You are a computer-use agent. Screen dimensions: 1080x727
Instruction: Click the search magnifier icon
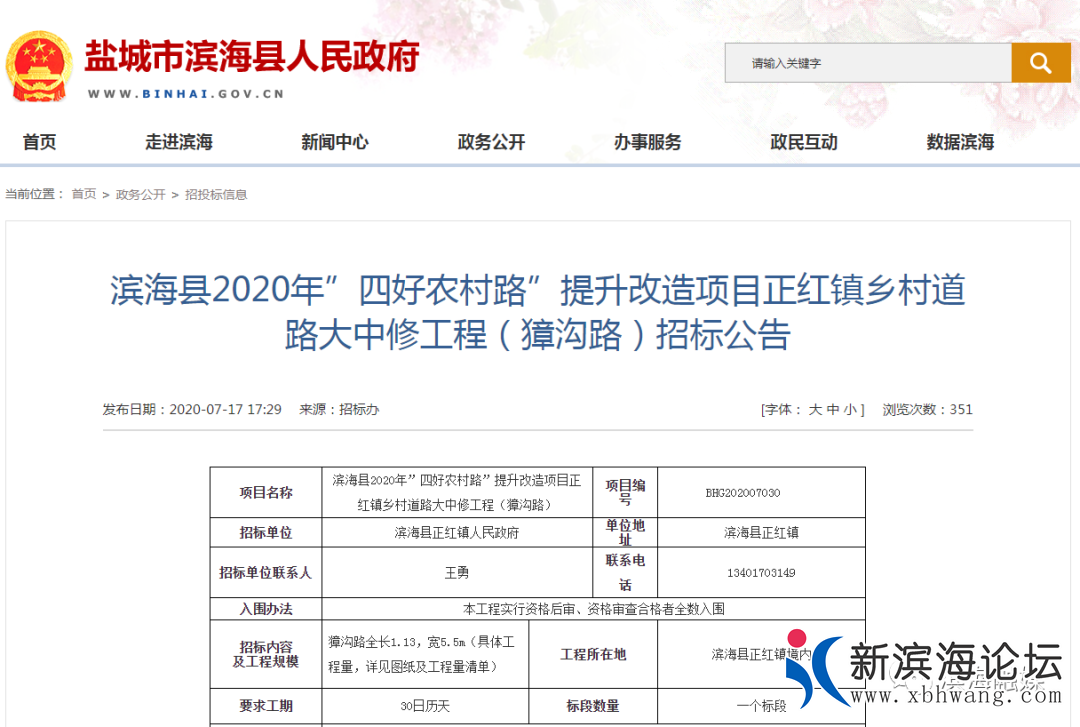(1040, 62)
